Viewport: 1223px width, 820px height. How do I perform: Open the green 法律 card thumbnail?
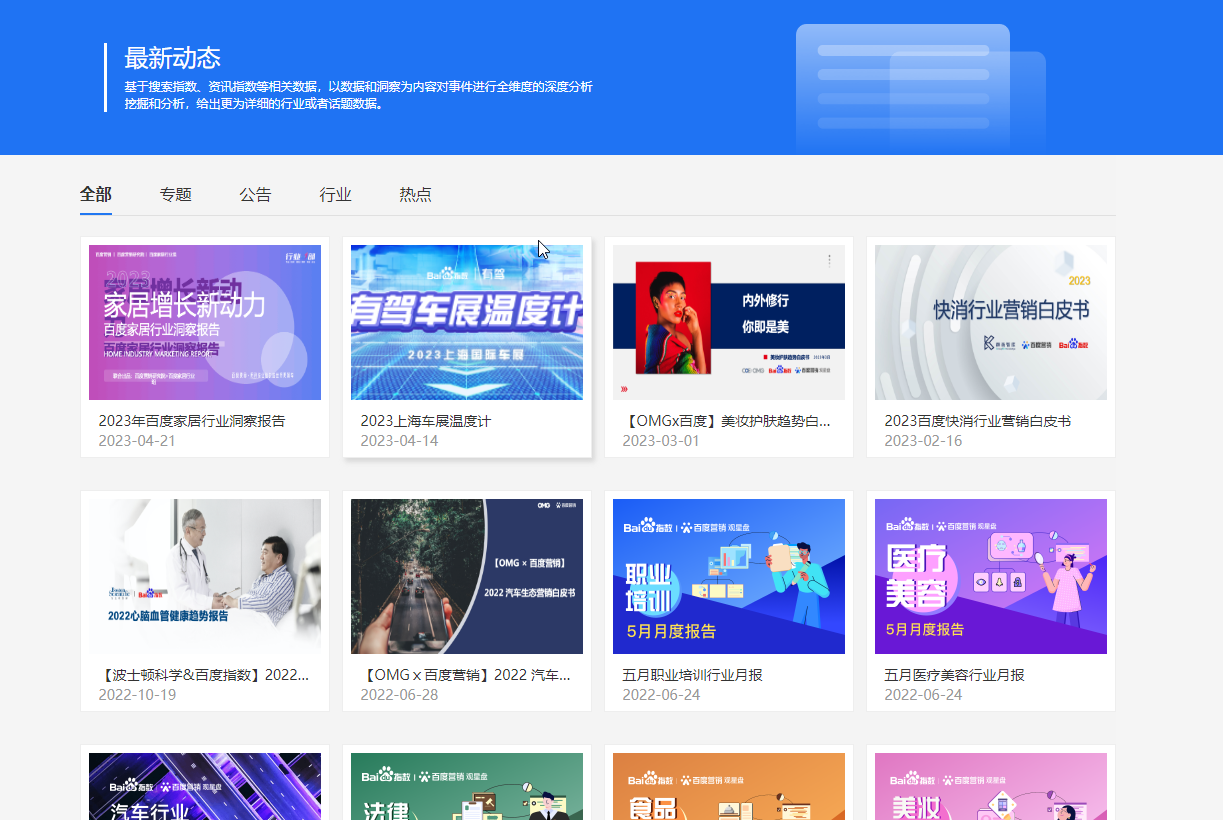click(x=467, y=786)
